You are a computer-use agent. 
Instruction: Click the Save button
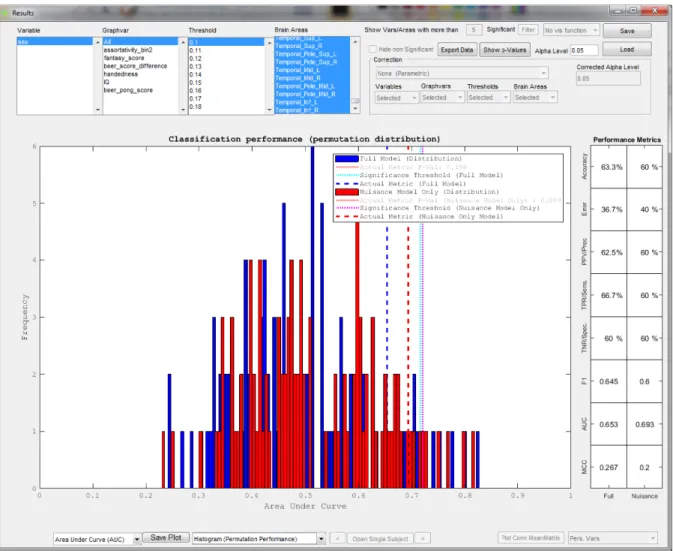627,31
